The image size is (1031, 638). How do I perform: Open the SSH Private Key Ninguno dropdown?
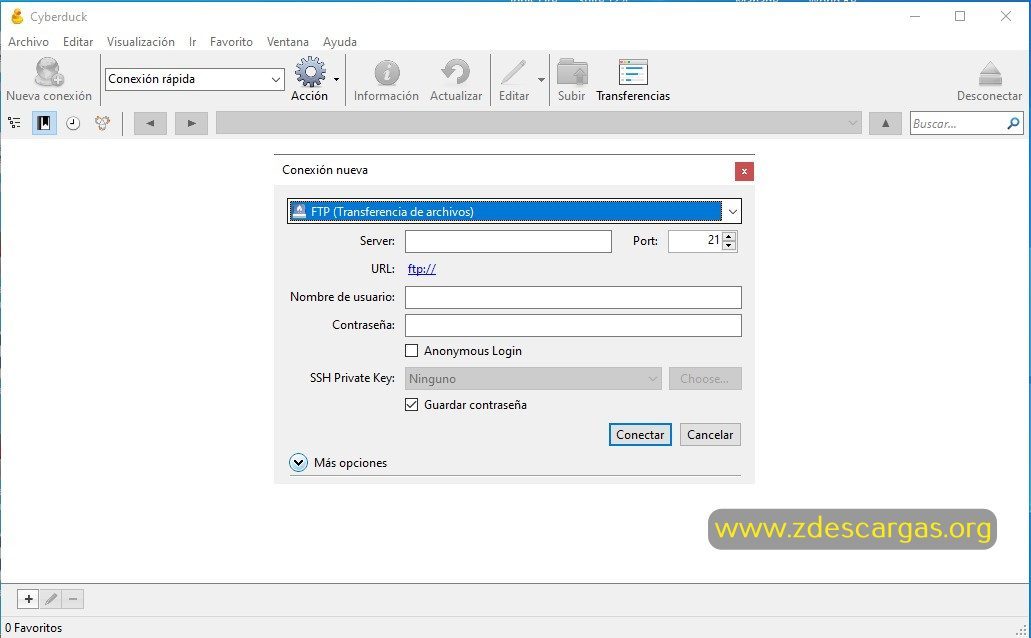(533, 378)
